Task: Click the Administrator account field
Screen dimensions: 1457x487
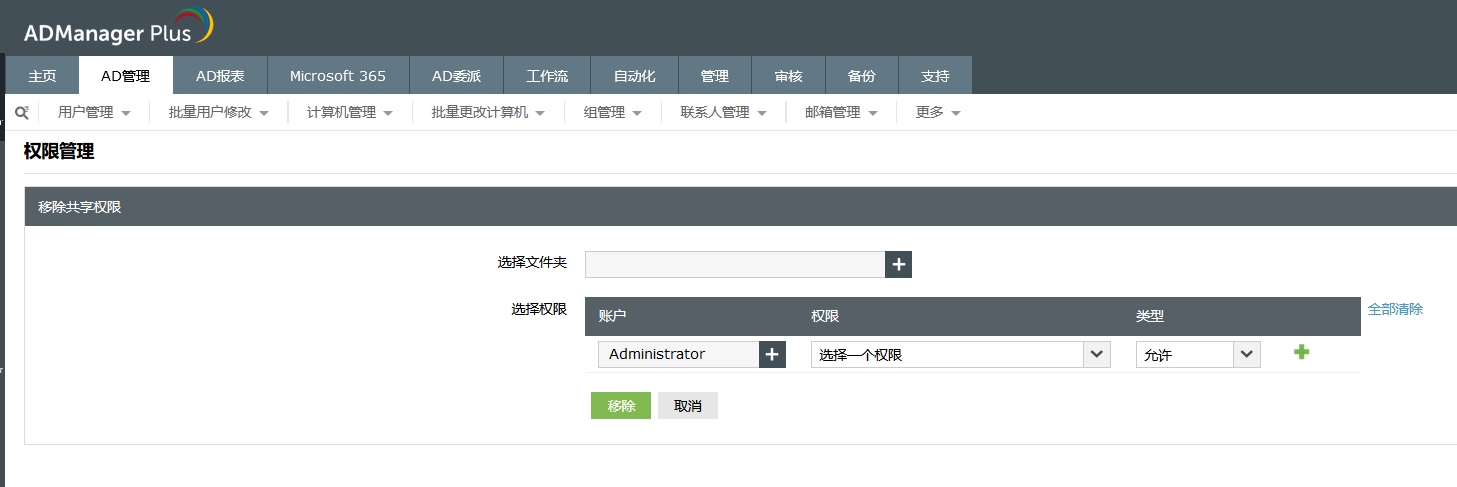Action: click(678, 354)
